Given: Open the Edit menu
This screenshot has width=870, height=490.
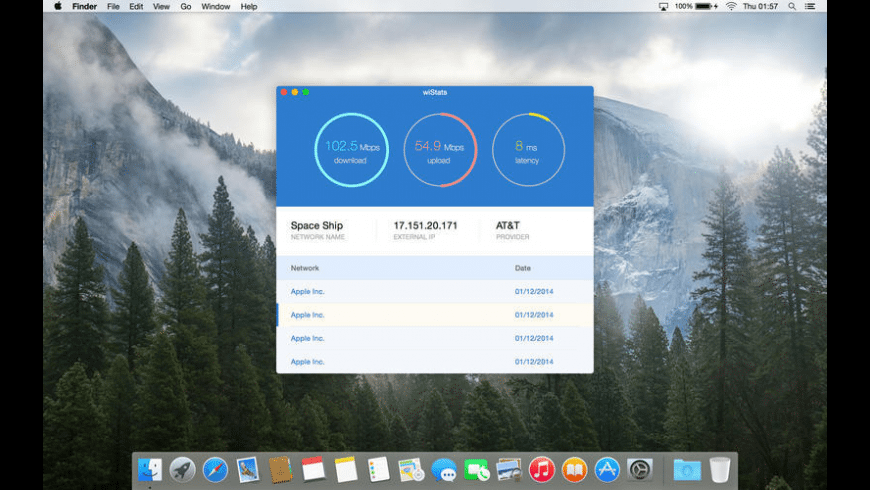Looking at the screenshot, I should coord(136,7).
